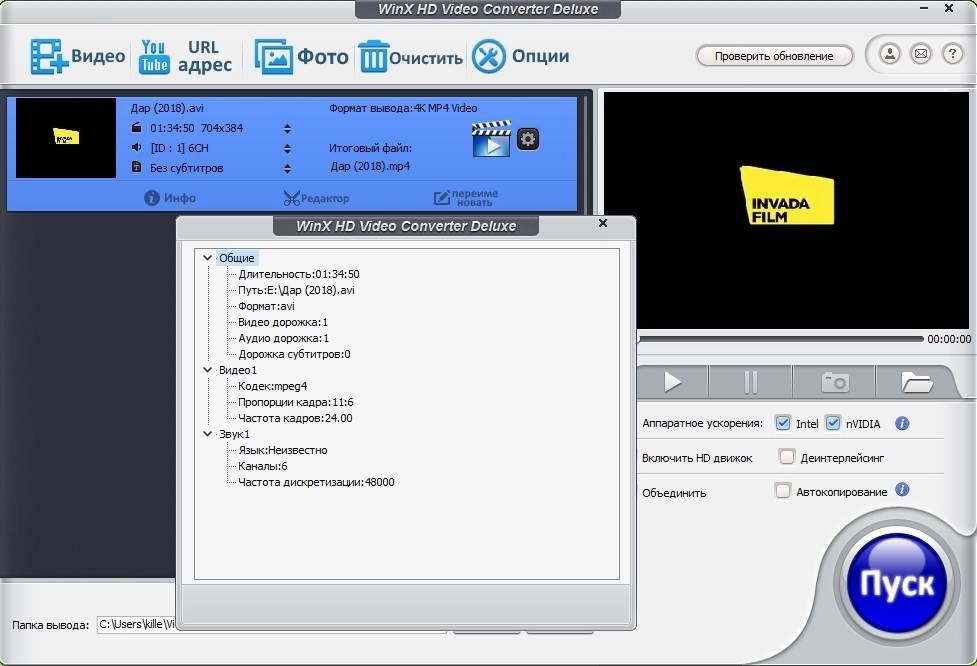Select the Кодек:mpeg4 row

pos(272,386)
